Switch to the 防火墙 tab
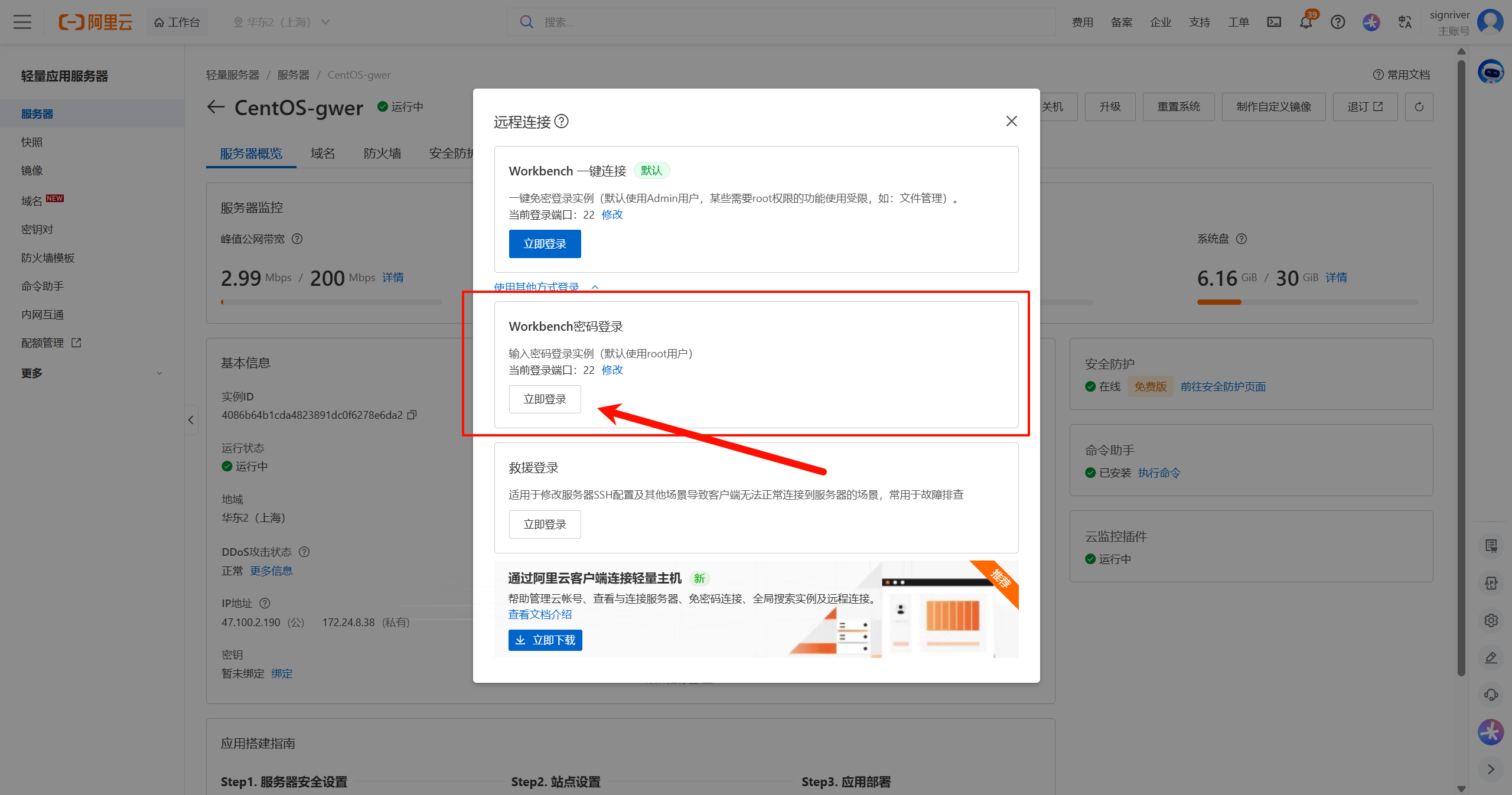Viewport: 1512px width, 795px height. coord(382,154)
